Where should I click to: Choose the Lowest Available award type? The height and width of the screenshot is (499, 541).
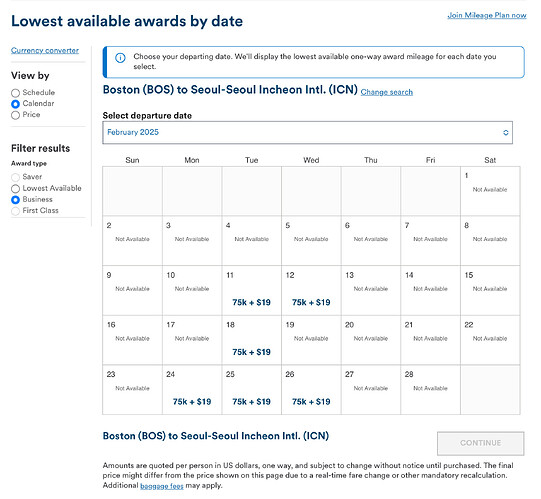coord(15,189)
